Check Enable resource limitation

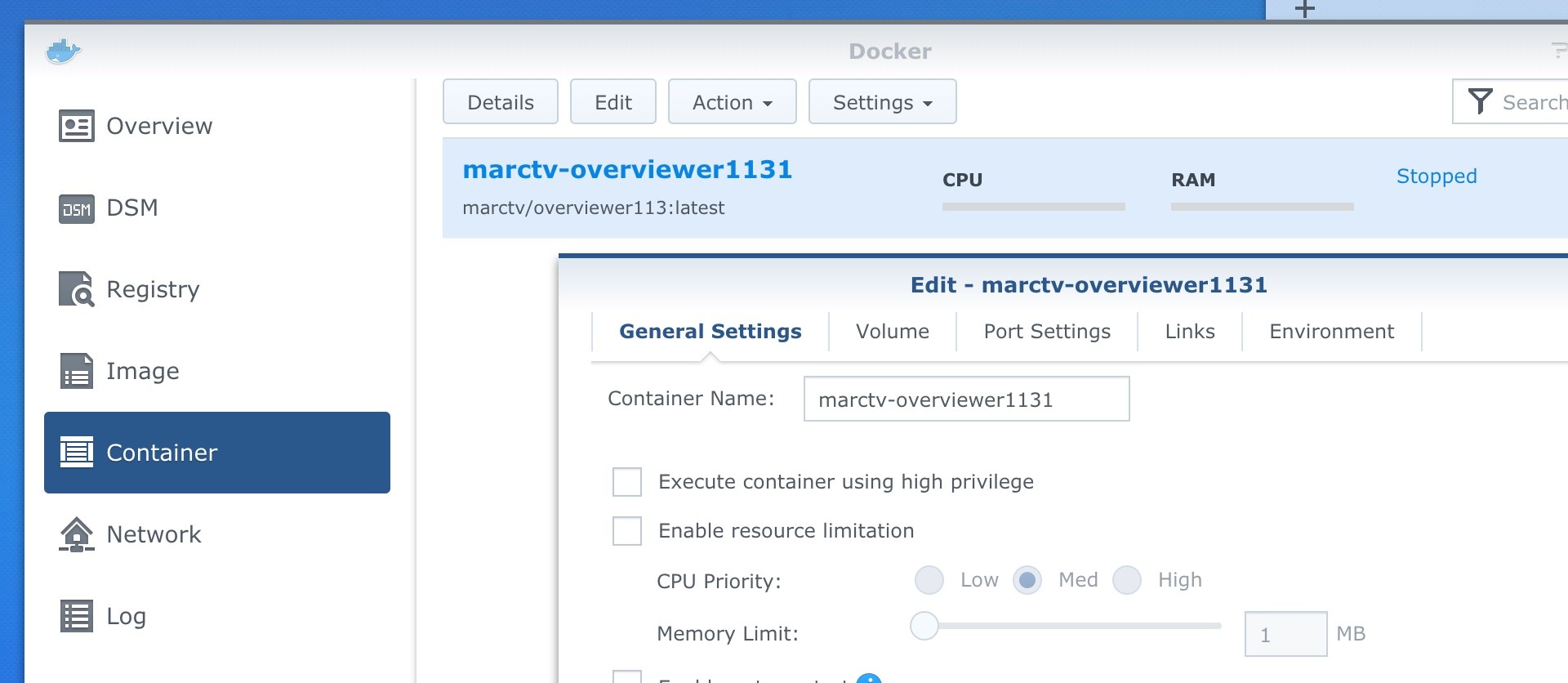point(627,531)
